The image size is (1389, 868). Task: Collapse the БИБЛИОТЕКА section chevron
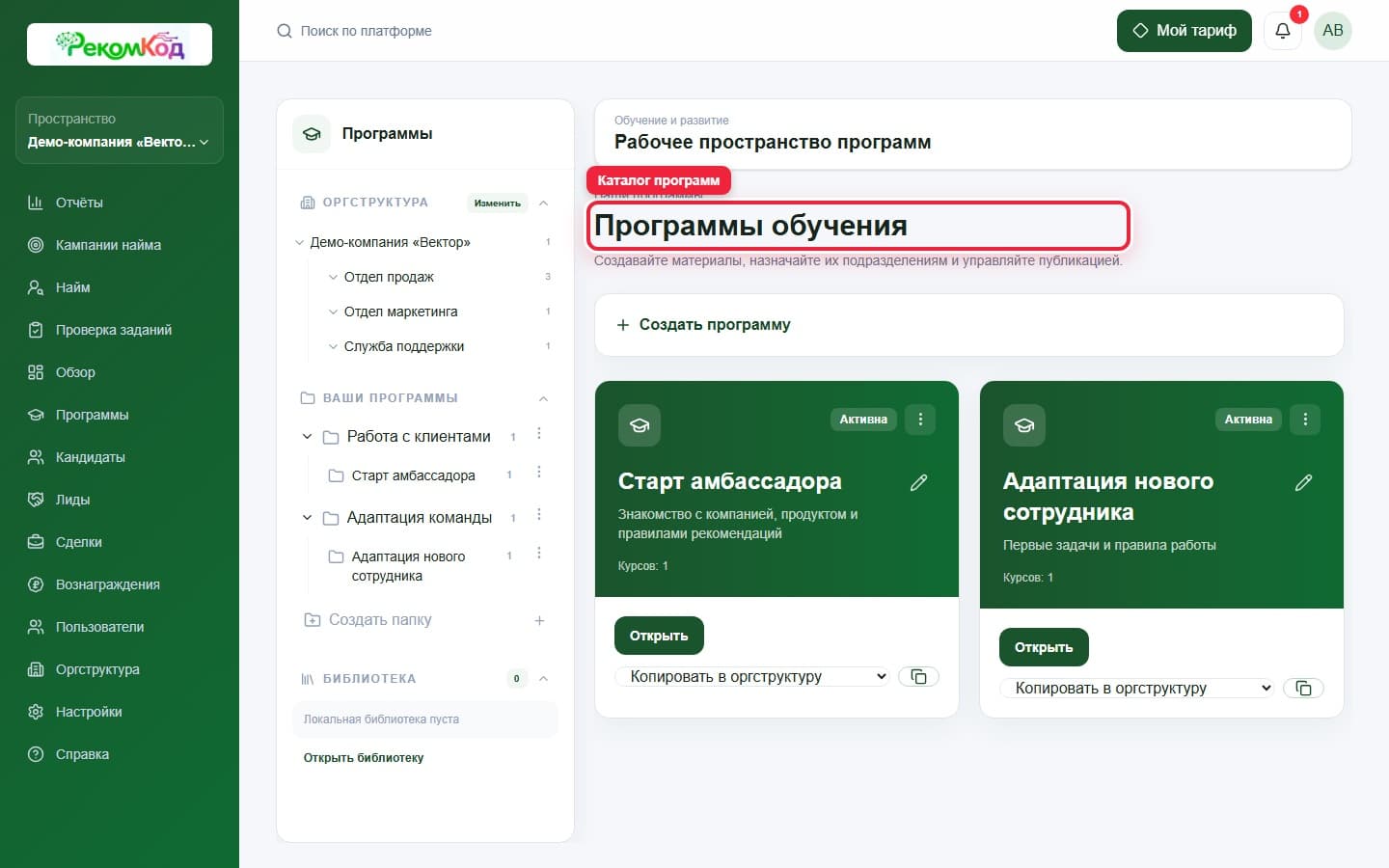click(543, 679)
